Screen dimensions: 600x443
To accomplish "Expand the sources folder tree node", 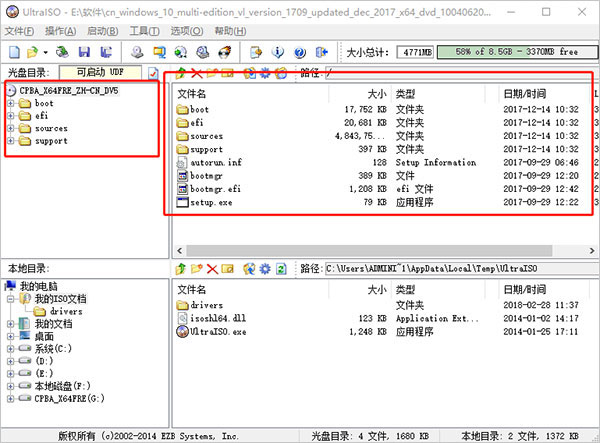I will (x=11, y=128).
